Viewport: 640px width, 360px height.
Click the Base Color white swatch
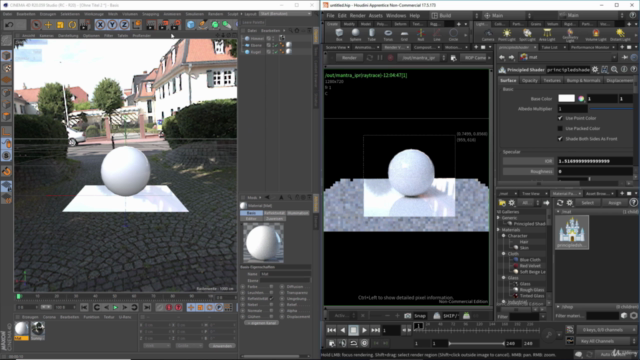pyautogui.click(x=566, y=98)
